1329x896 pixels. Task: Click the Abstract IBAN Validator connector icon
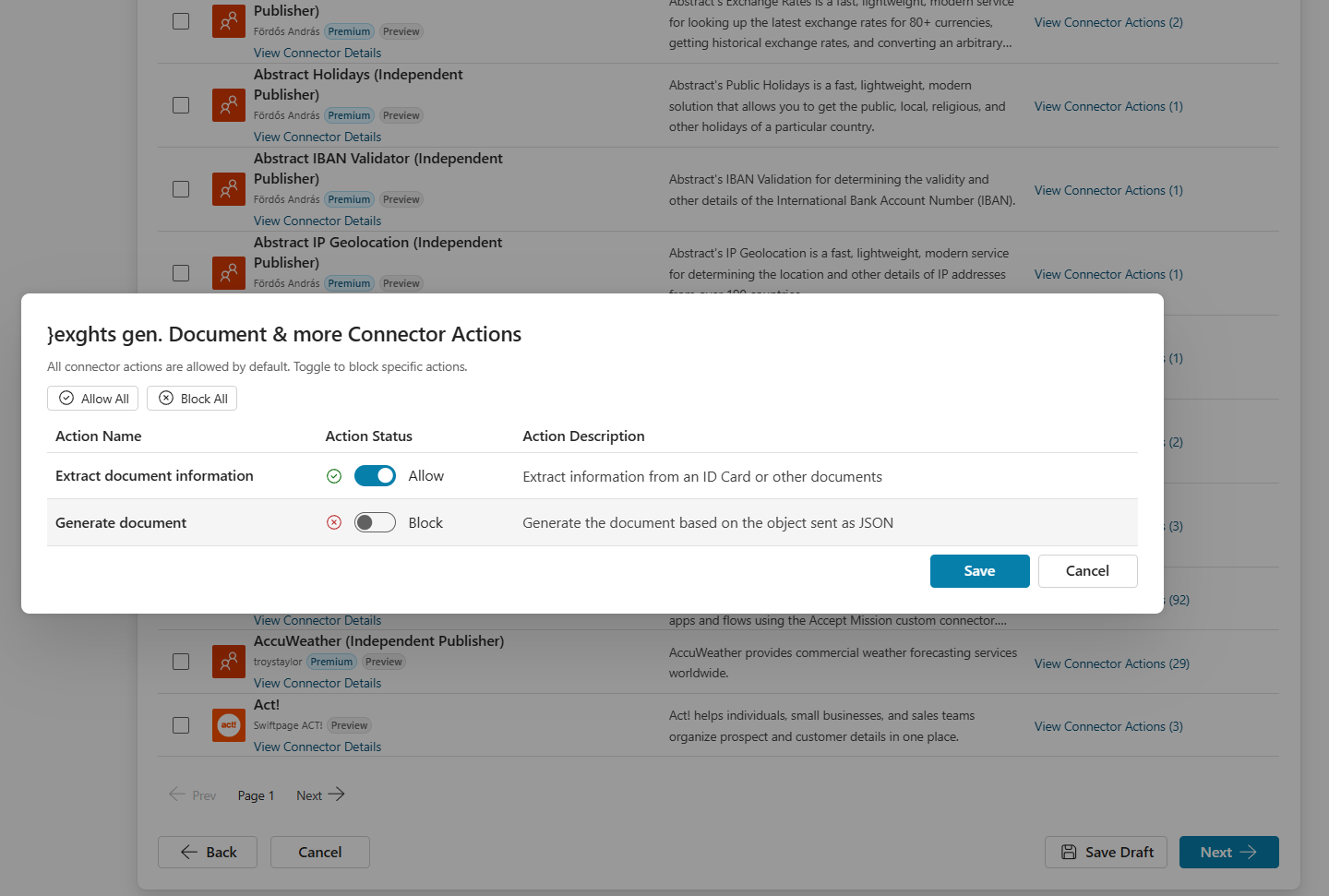229,189
